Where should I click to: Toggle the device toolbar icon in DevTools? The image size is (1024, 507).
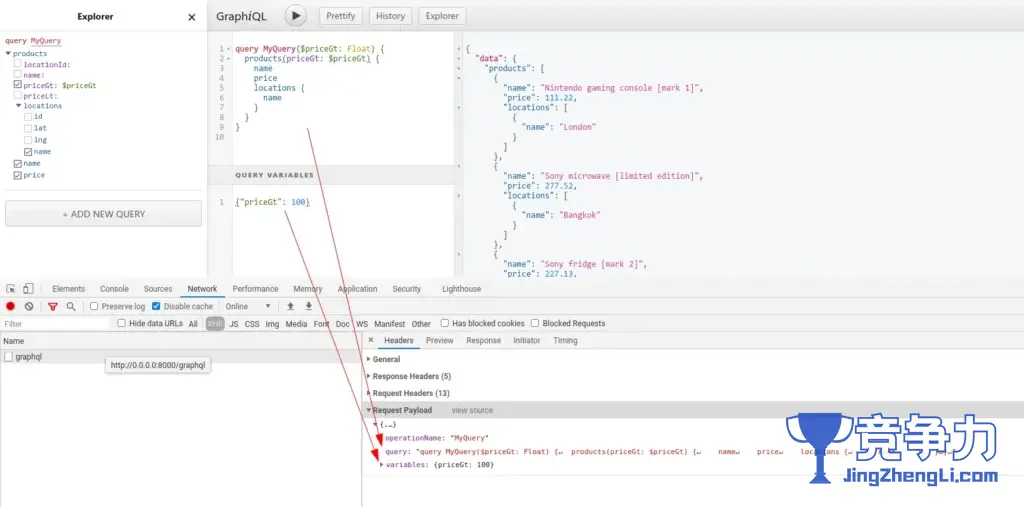point(28,289)
